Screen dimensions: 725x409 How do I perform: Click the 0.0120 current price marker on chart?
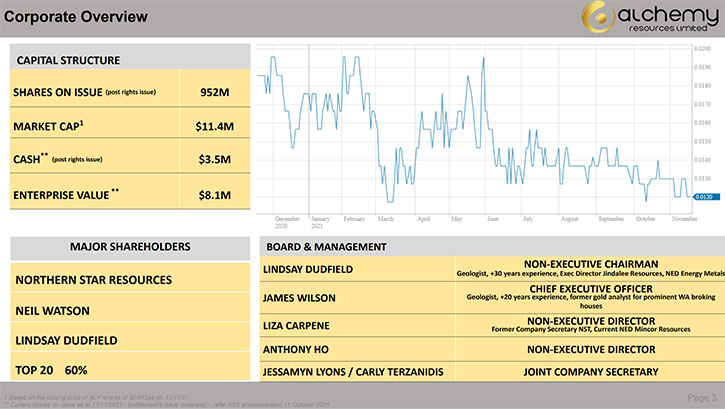pos(706,197)
